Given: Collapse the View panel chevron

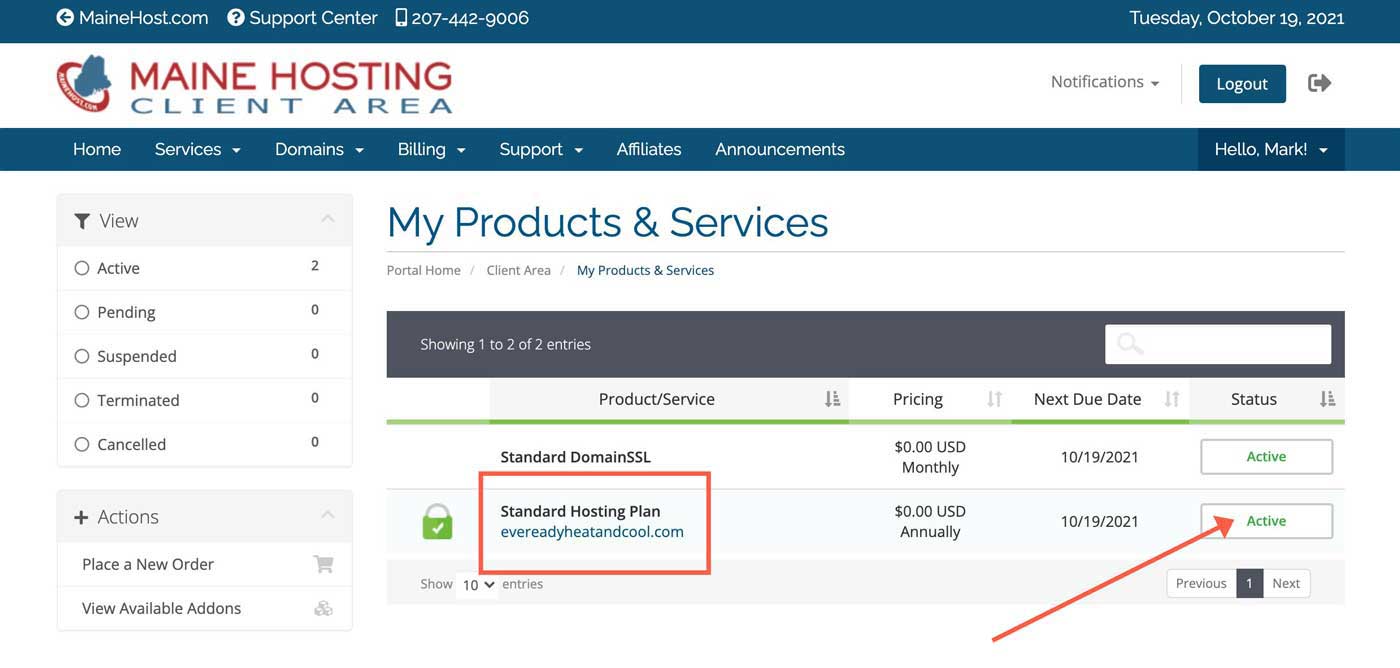Looking at the screenshot, I should pos(327,220).
